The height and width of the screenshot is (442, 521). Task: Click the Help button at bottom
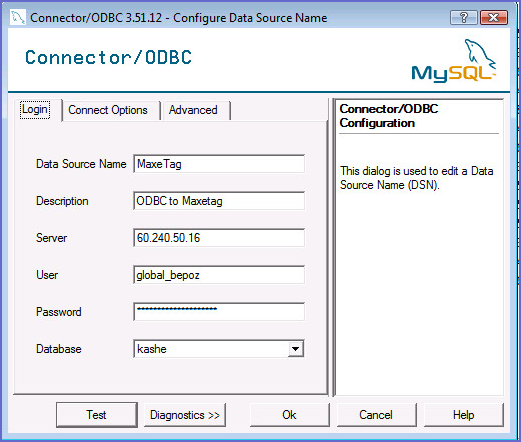[x=463, y=415]
